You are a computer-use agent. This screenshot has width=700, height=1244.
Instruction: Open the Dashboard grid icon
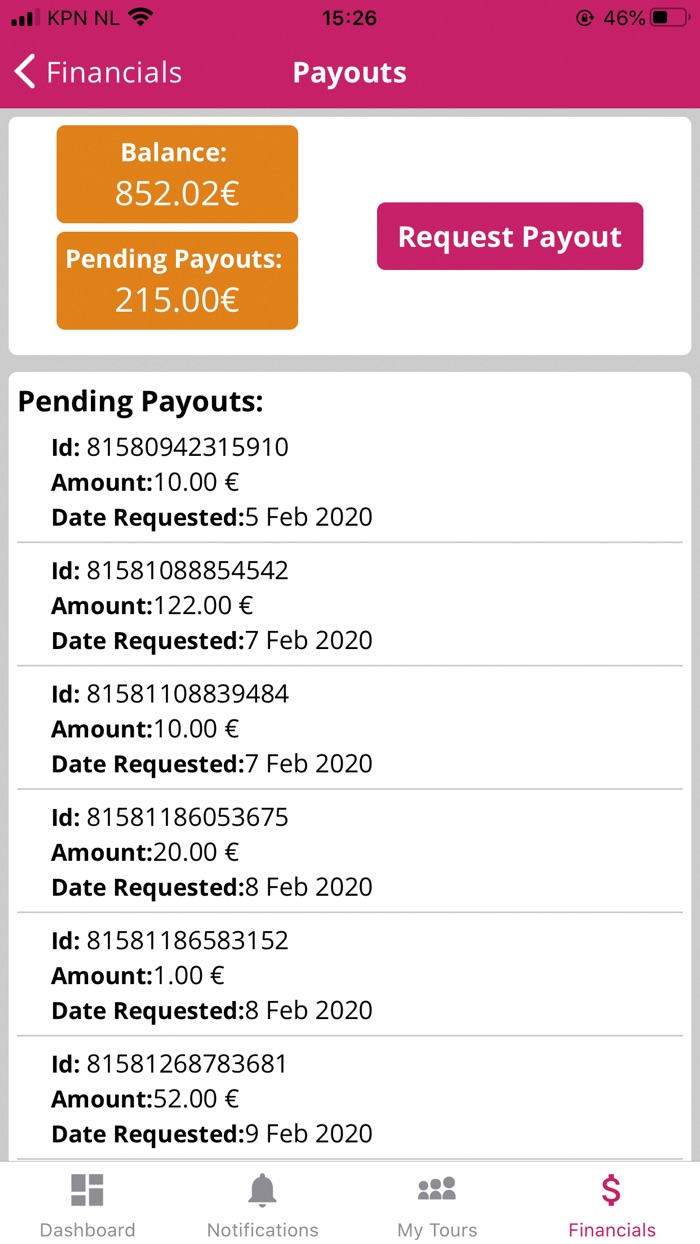coord(87,1190)
